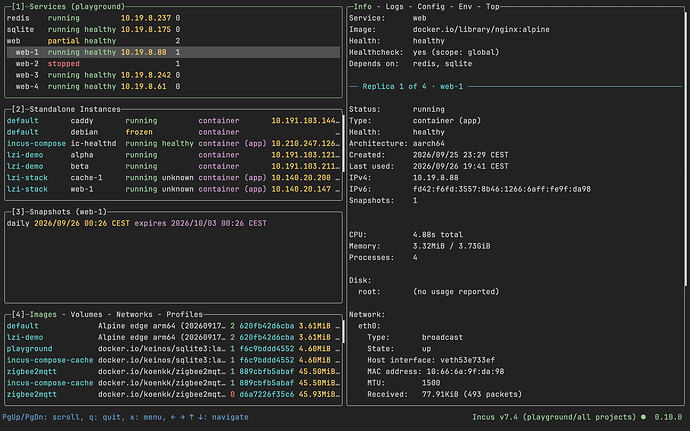Select the ic-healthd instance row
Screen dimensions: 690x431
173,144
